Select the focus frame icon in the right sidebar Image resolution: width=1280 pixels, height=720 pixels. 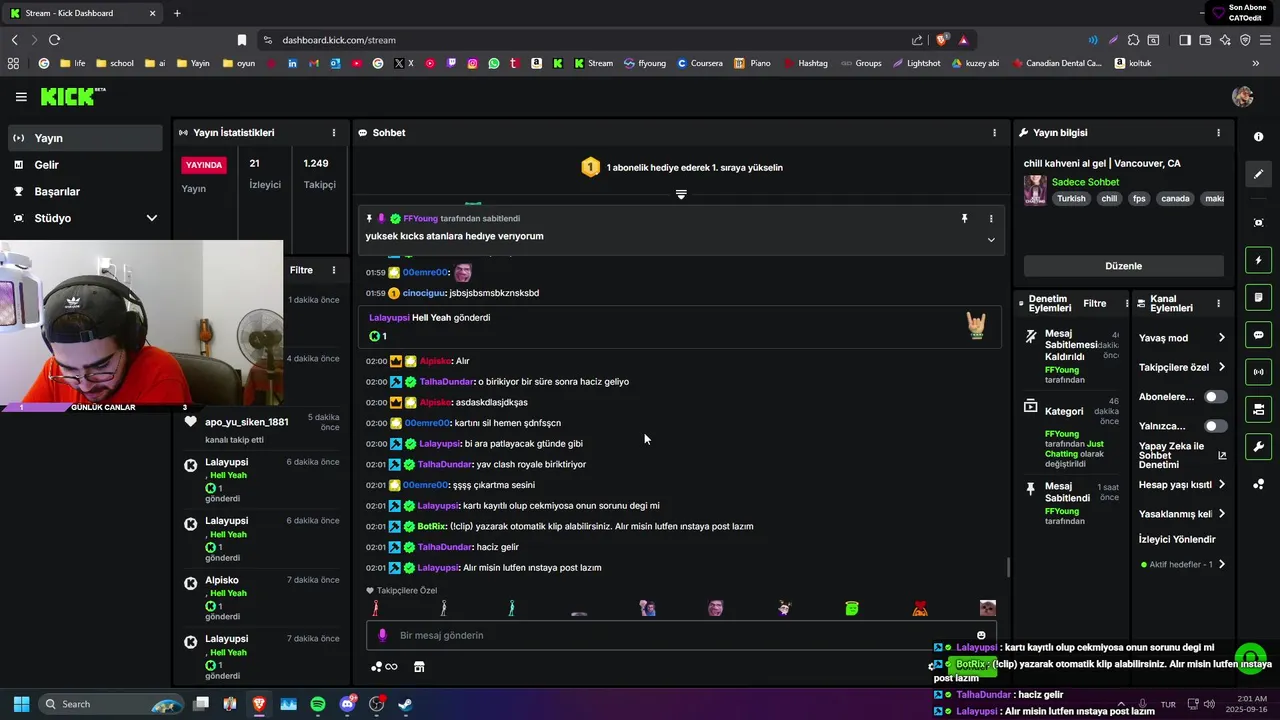(1258, 222)
